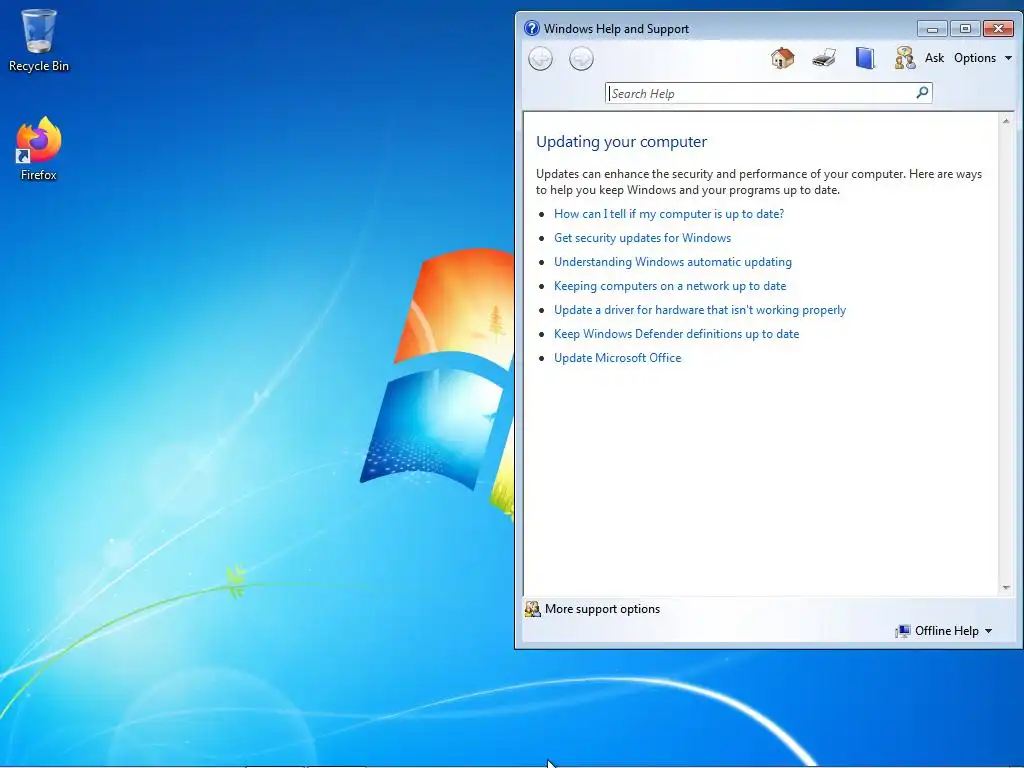The height and width of the screenshot is (768, 1024).
Task: Close the Windows Help and Support window
Action: pos(998,29)
